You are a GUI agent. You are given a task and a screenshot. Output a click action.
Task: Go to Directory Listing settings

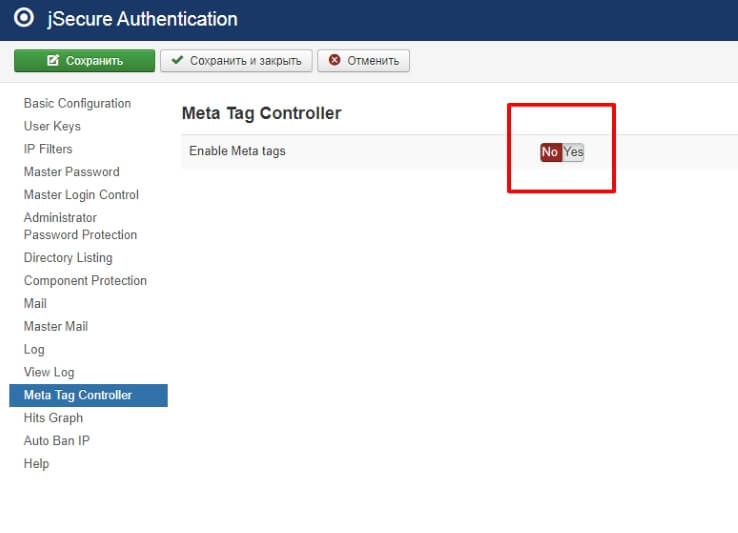click(x=68, y=258)
